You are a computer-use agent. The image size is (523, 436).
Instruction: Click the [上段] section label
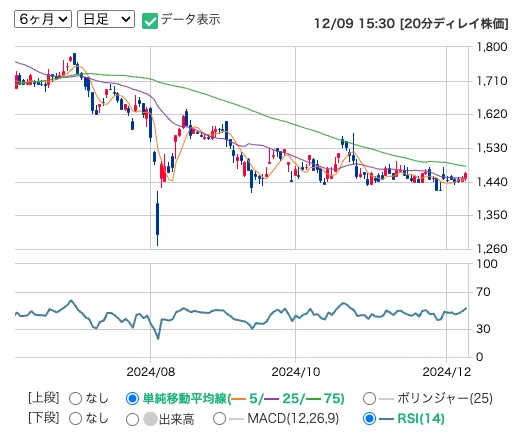click(x=44, y=398)
